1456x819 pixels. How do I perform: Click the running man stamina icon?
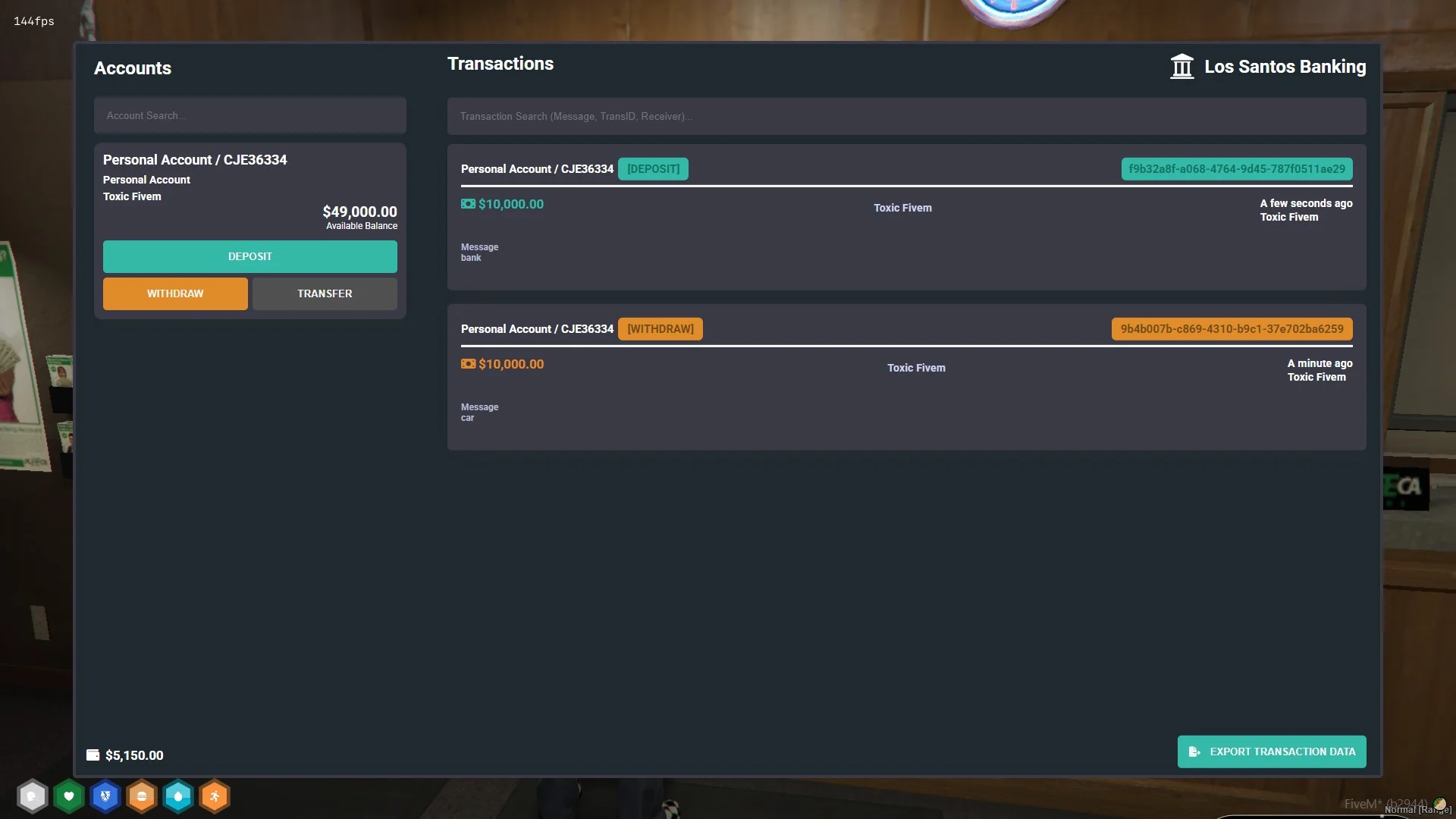[215, 796]
